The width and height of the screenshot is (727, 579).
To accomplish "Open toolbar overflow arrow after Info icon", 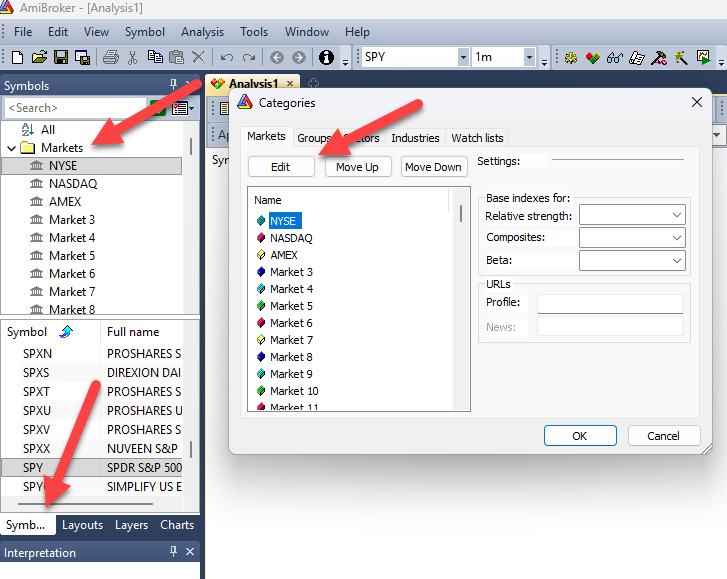I will pyautogui.click(x=345, y=62).
